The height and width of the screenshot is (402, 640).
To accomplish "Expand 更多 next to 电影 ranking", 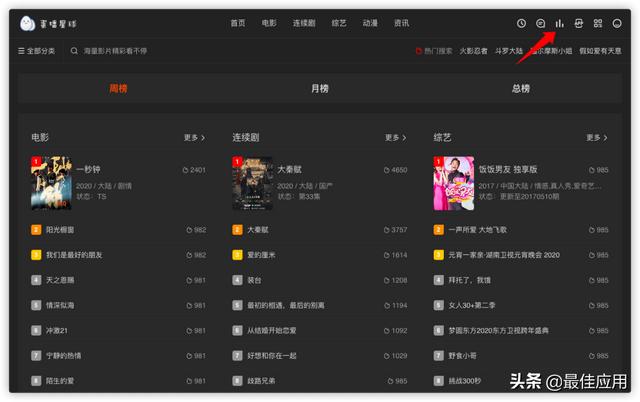I will click(194, 138).
